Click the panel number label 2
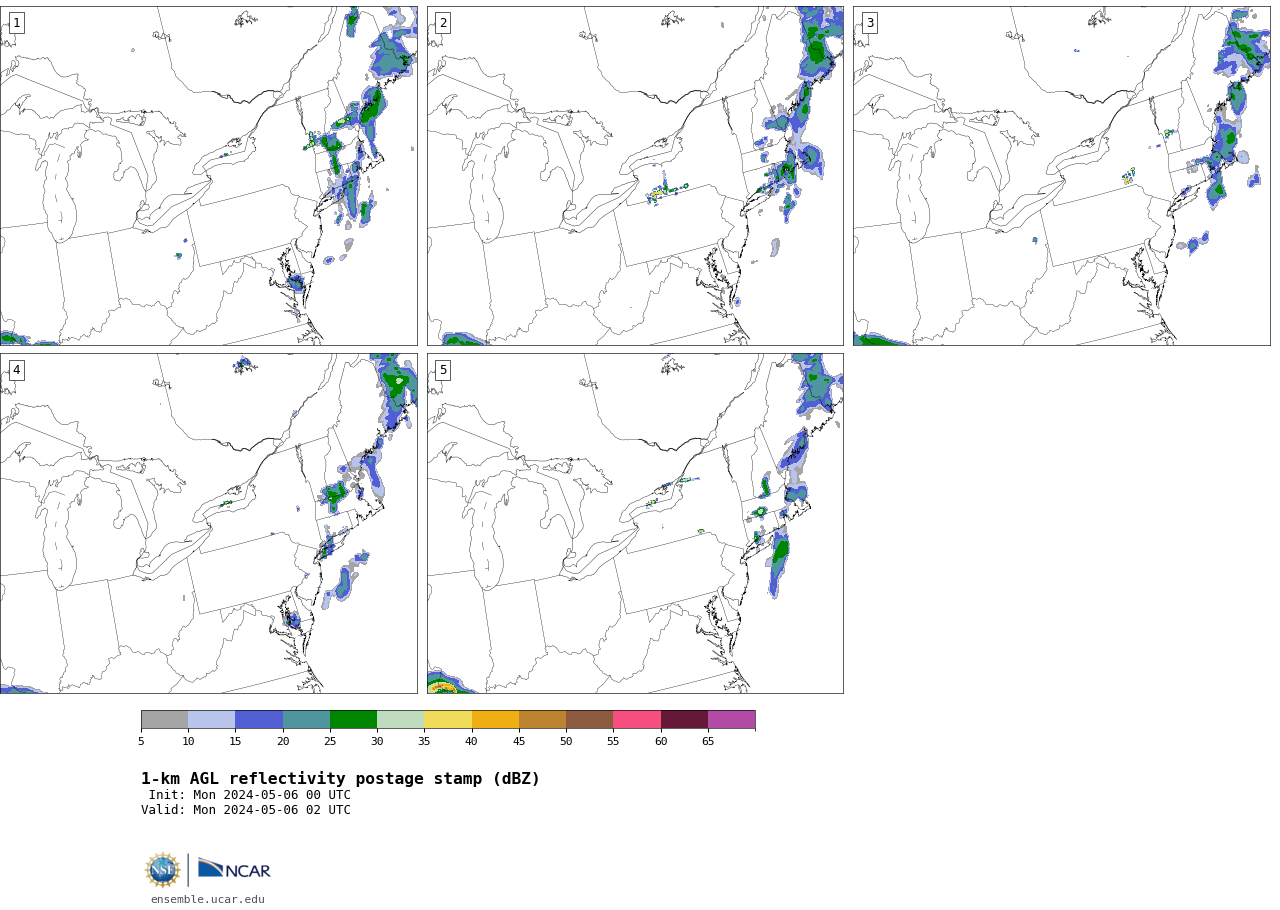1280x910 pixels. (443, 23)
